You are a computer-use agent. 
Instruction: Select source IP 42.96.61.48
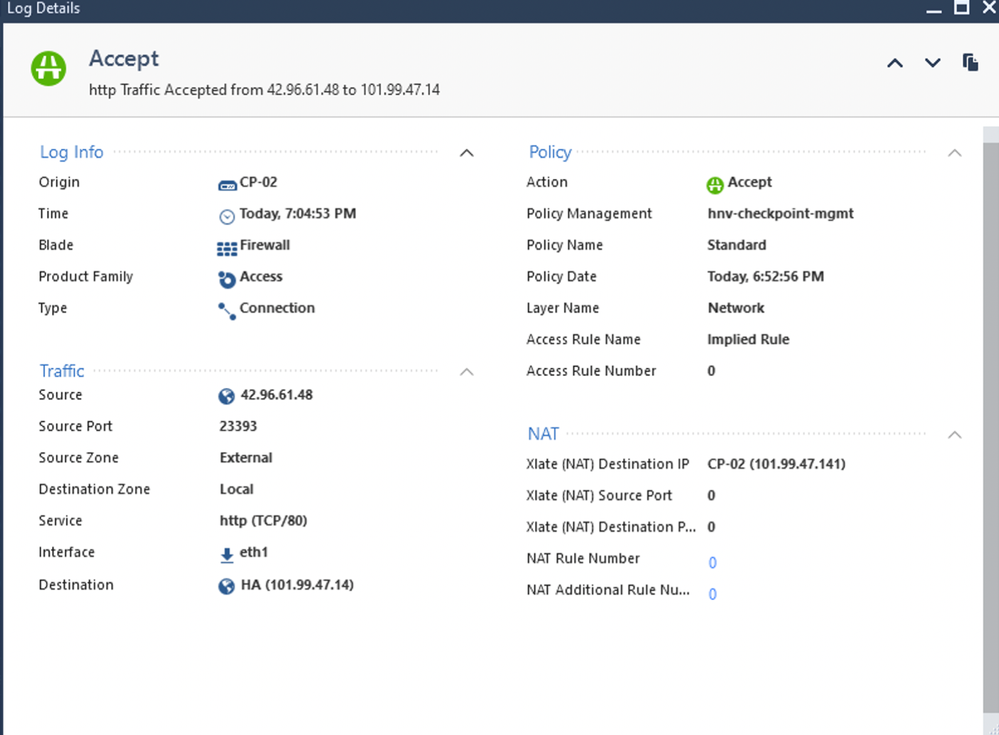277,395
